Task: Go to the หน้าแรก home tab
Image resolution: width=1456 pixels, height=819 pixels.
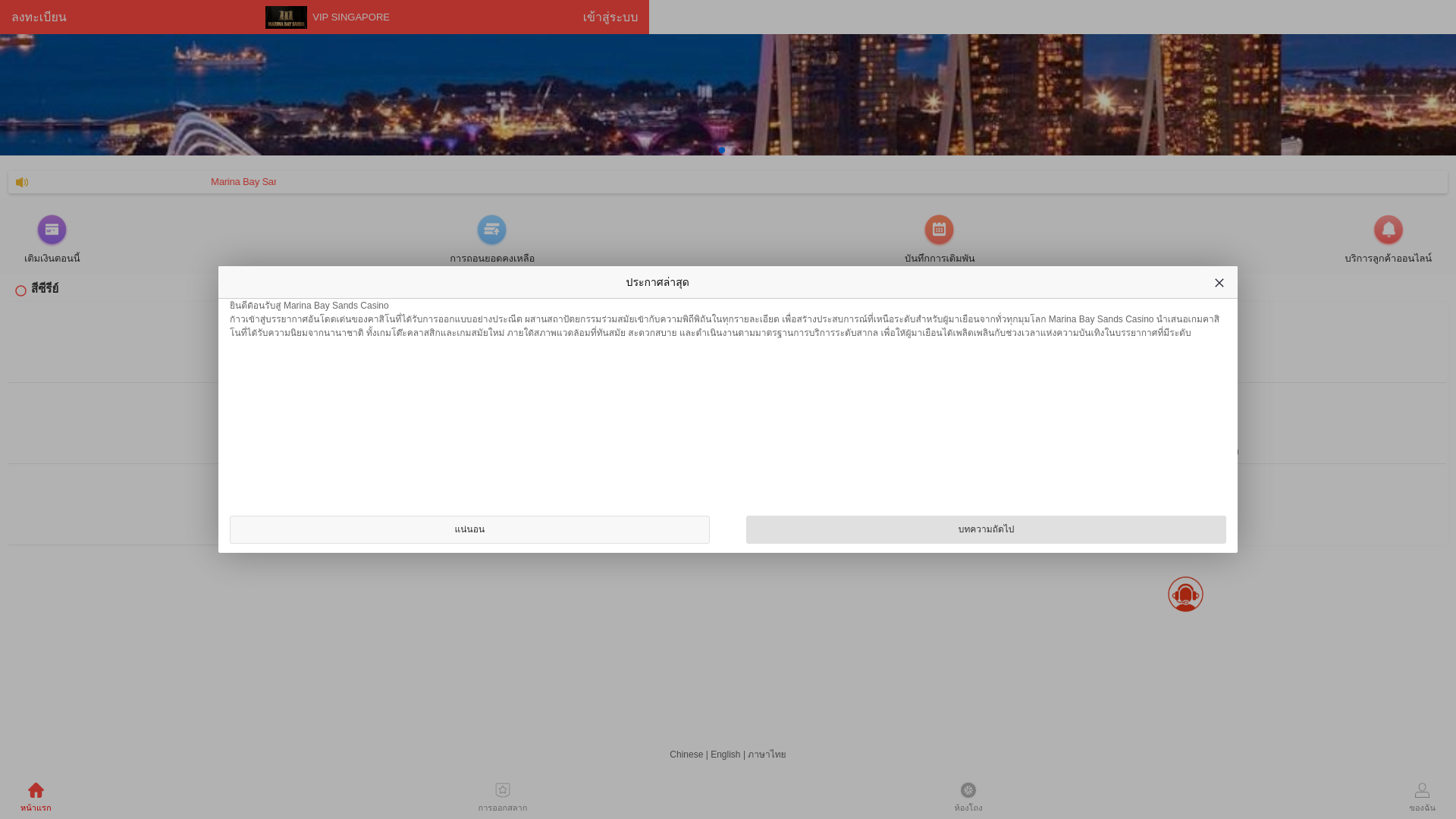Action: coord(36,797)
